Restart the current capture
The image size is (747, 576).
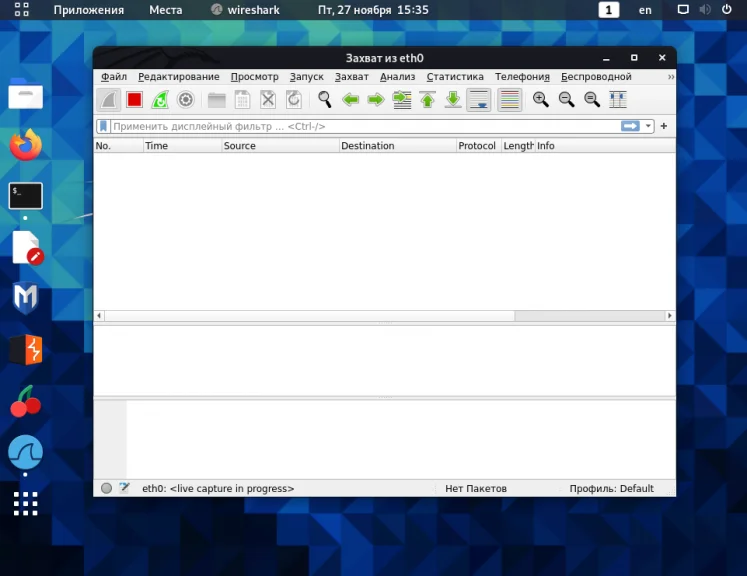pos(160,100)
